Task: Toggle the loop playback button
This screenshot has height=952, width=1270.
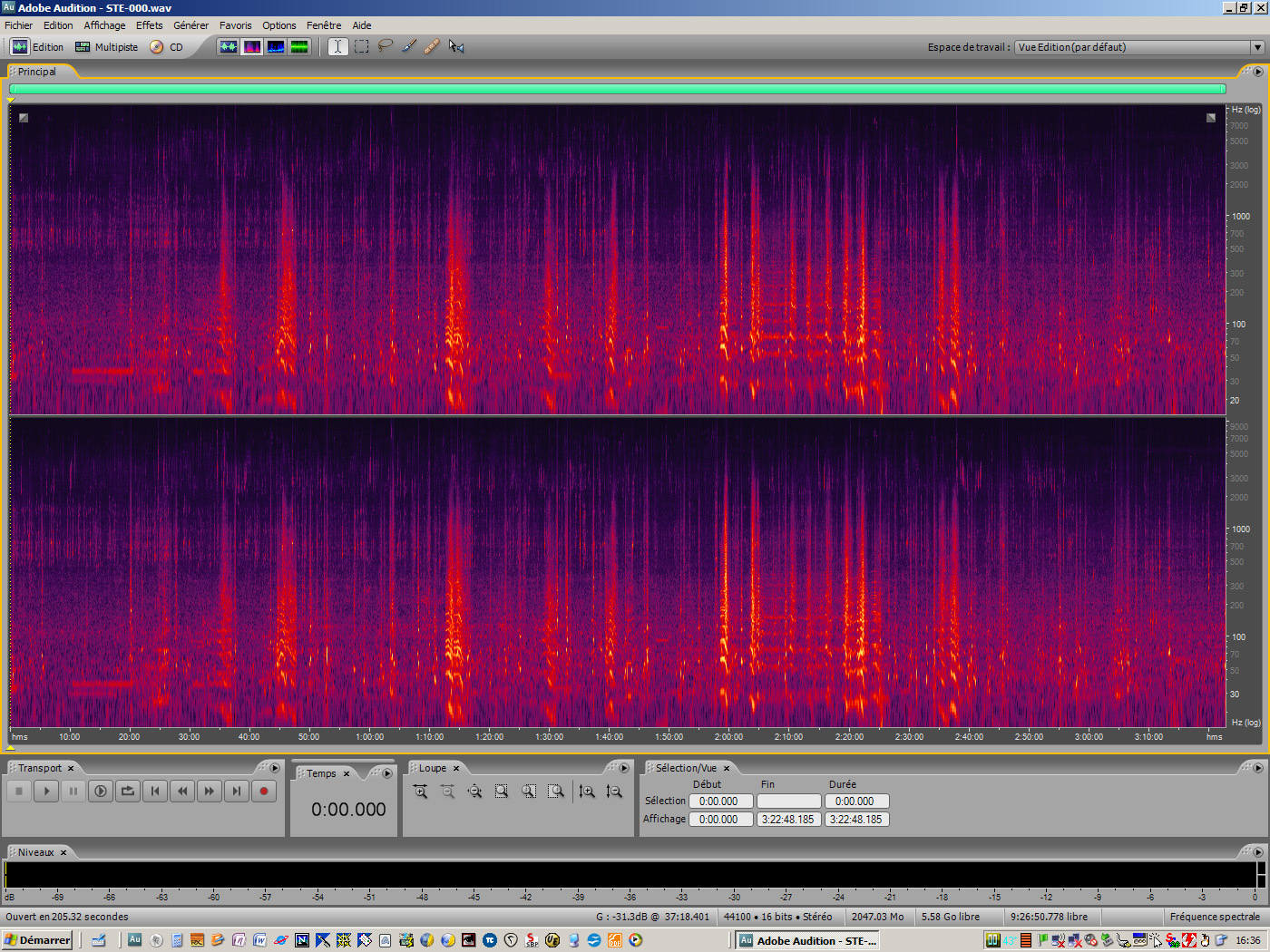Action: [128, 792]
